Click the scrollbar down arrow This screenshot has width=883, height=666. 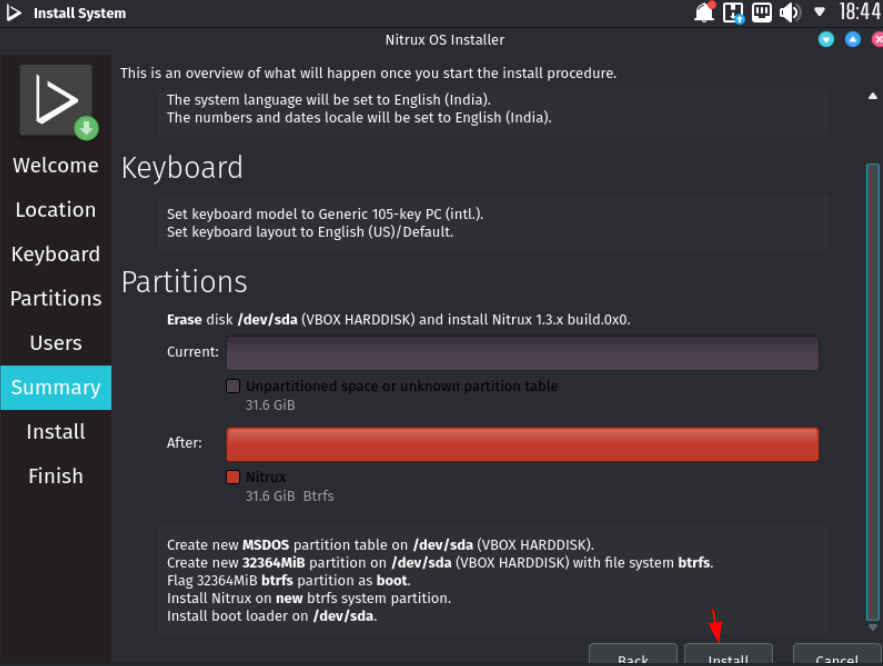872,627
